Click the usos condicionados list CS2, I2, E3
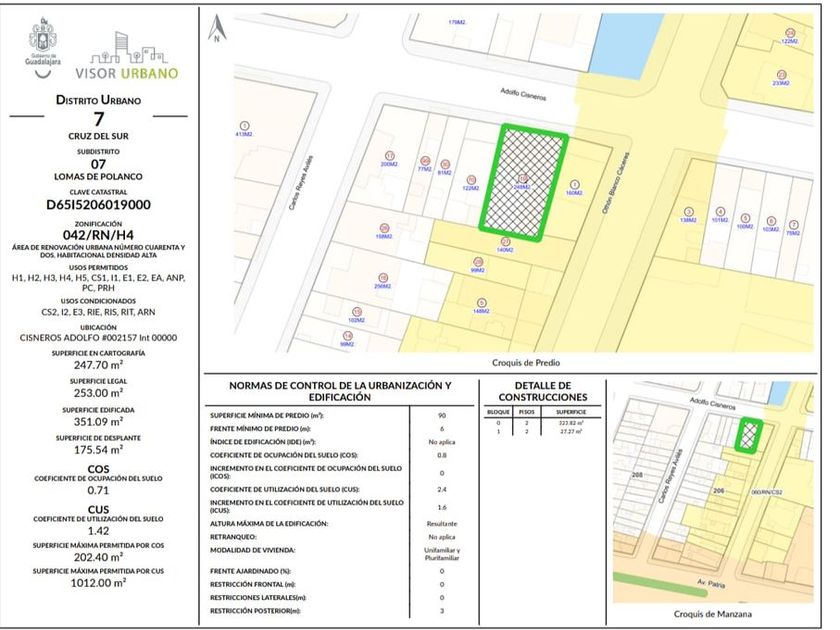840x630 pixels. coord(98,312)
